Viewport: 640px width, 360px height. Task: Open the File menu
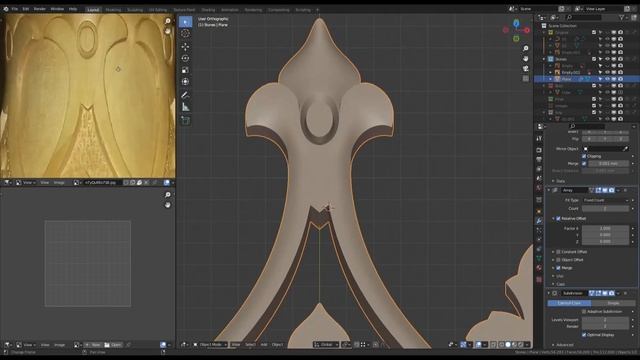15,9
